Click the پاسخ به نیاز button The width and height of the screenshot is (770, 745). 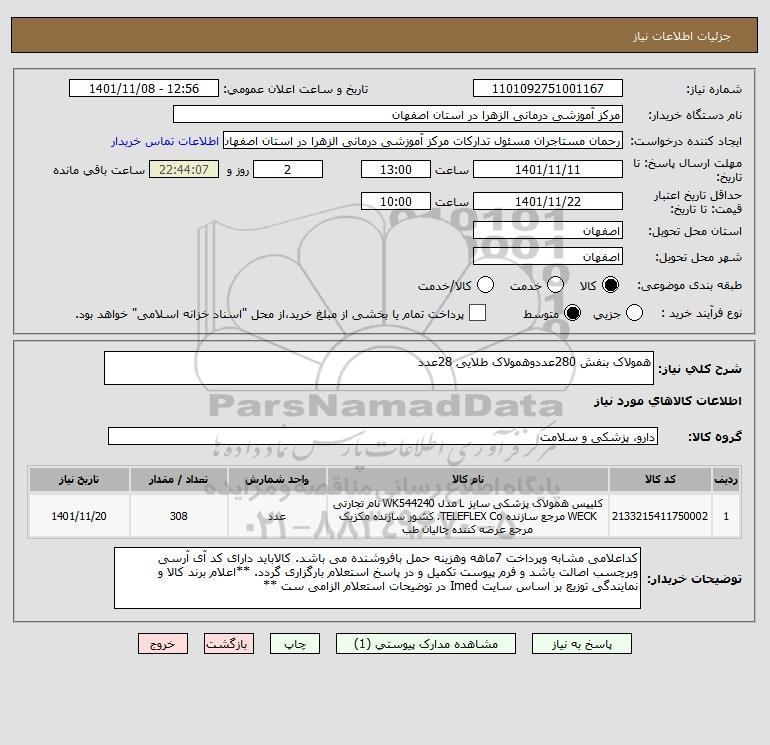[x=581, y=644]
